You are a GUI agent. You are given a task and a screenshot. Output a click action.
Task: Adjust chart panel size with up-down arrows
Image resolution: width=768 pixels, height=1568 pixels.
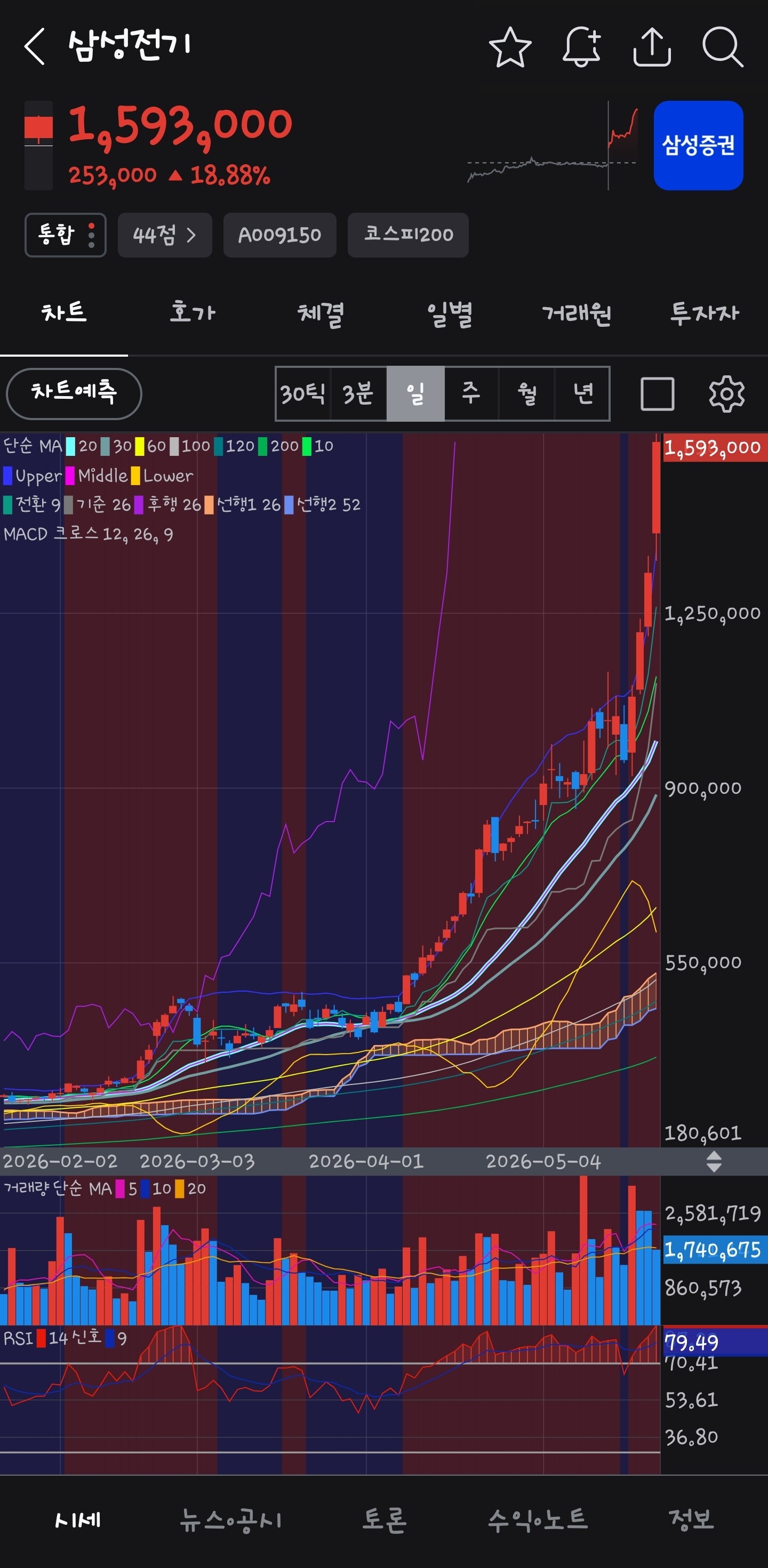714,1161
